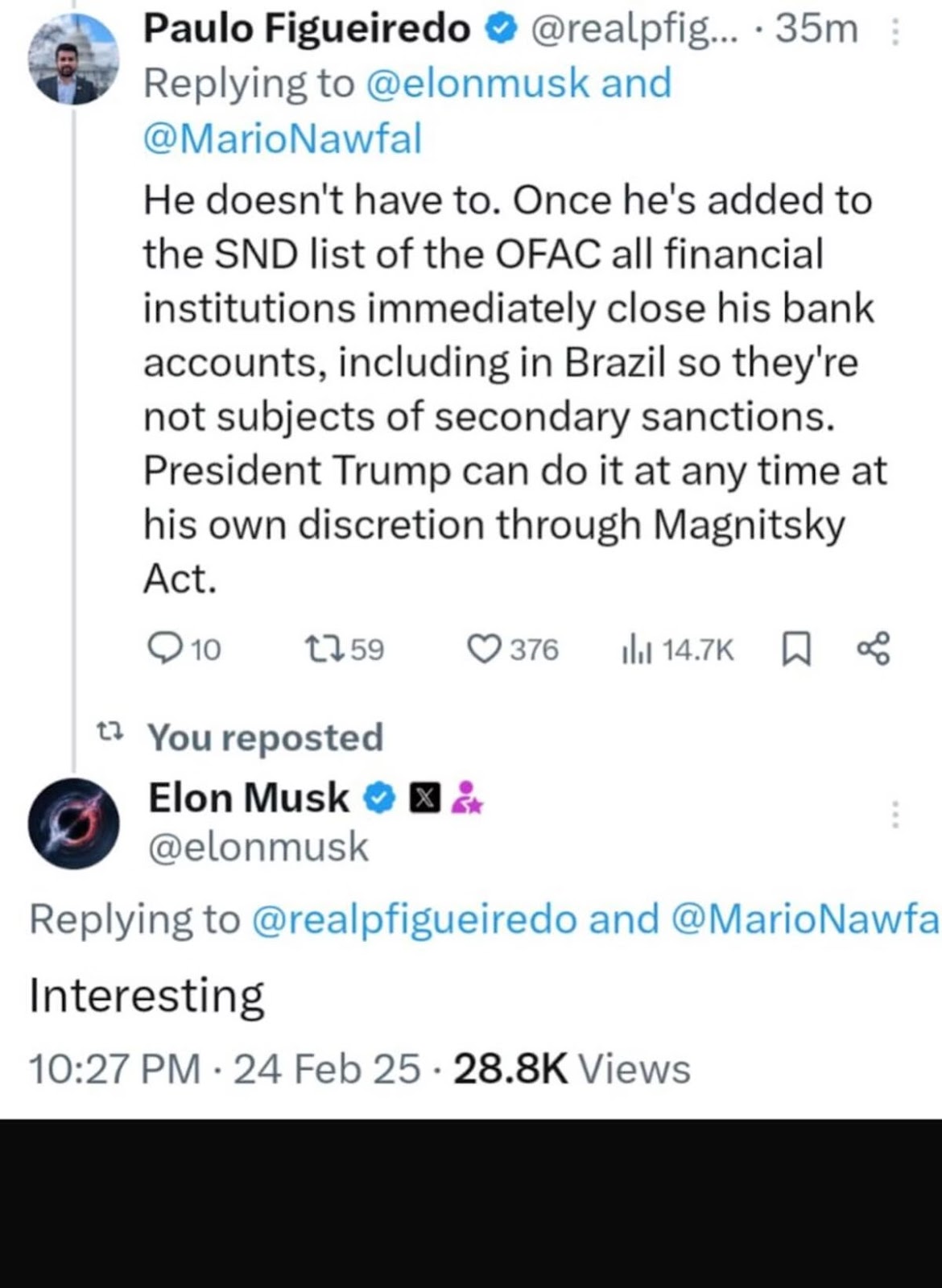This screenshot has height=1288, width=942.
Task: Click the X affiliation badge
Action: pyautogui.click(x=425, y=799)
